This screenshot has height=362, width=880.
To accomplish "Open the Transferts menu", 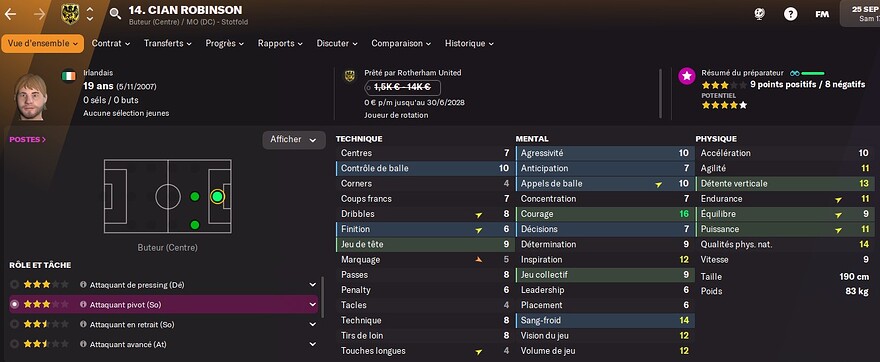I will [167, 43].
